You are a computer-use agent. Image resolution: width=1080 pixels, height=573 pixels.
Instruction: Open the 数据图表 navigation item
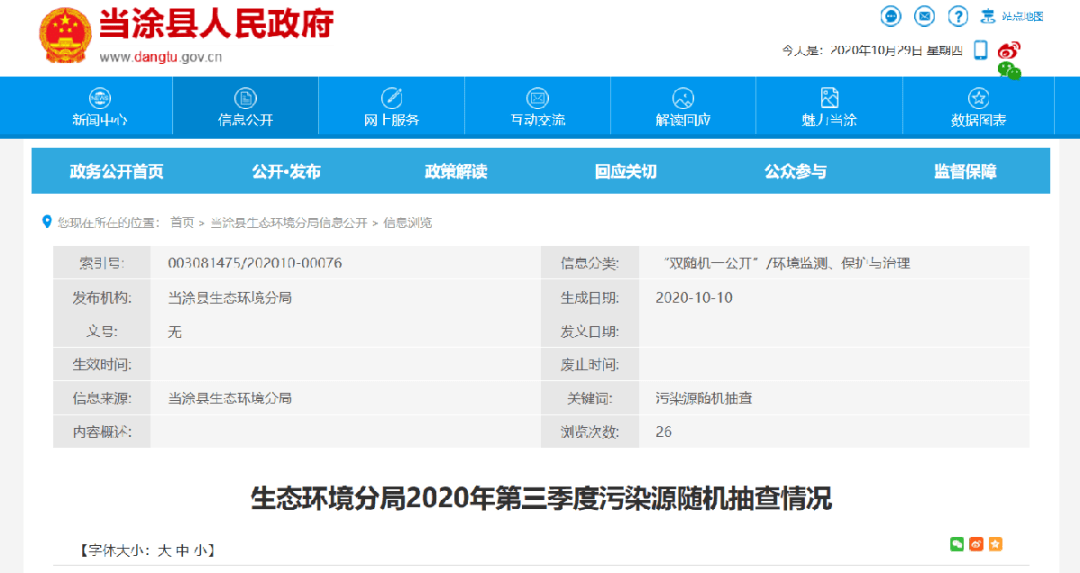(978, 106)
